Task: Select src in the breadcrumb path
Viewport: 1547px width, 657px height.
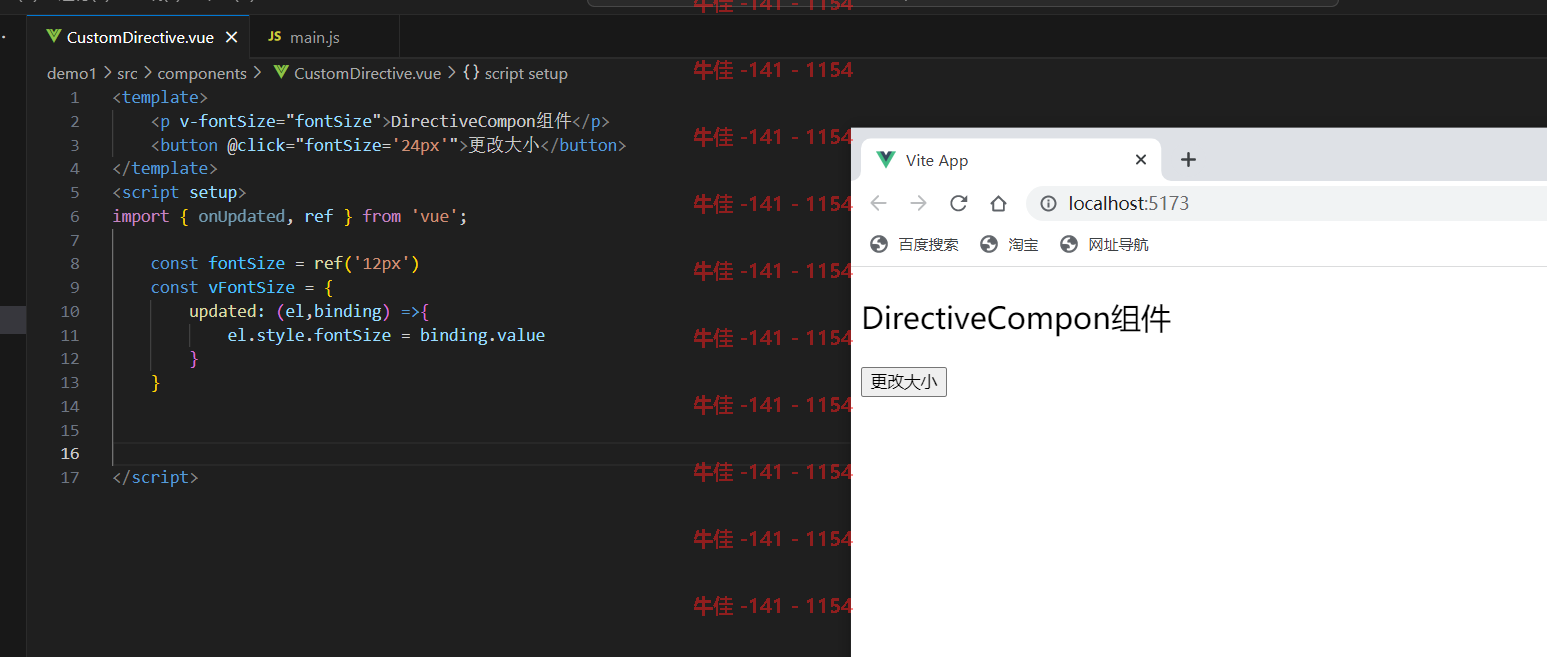Action: point(127,73)
